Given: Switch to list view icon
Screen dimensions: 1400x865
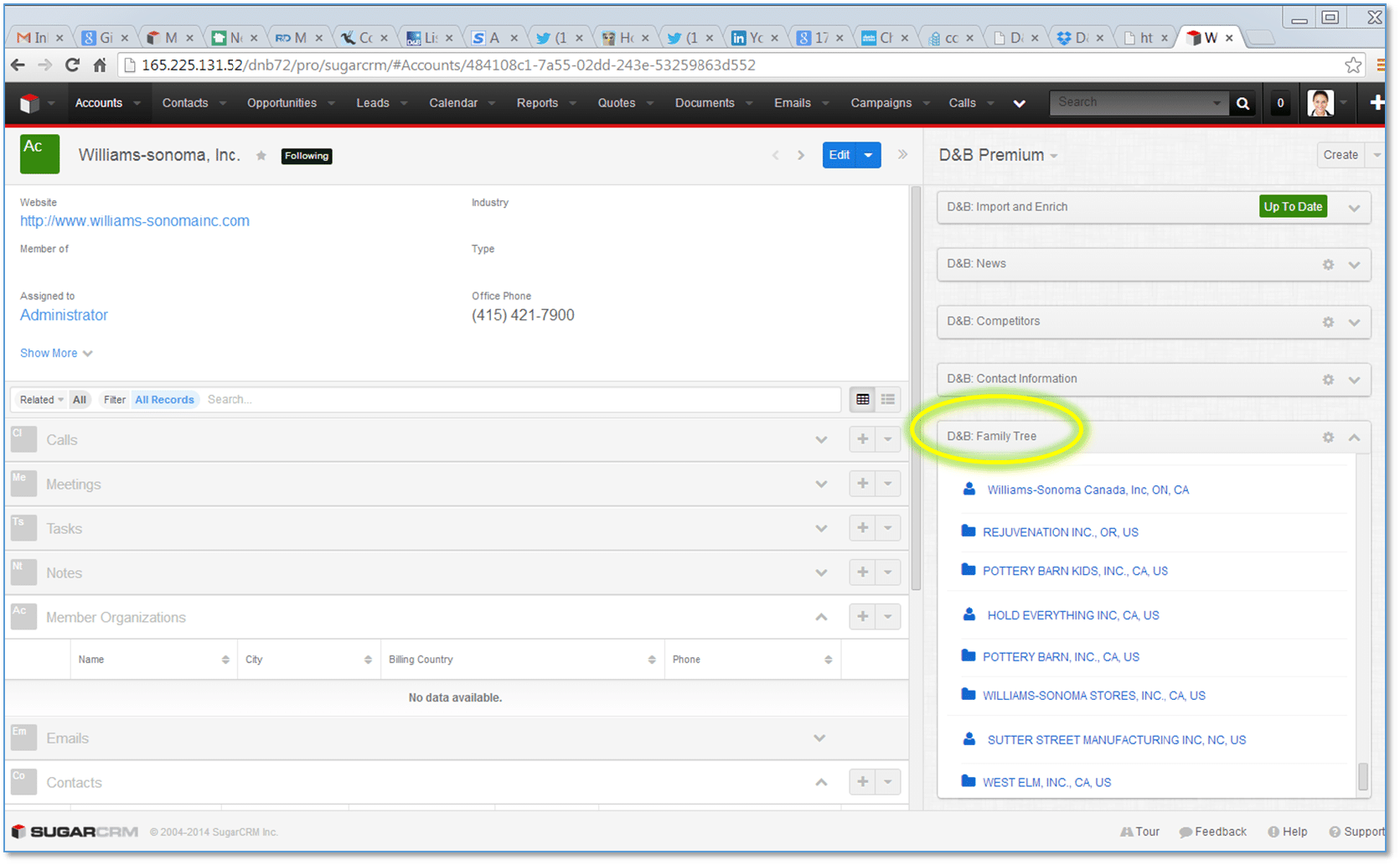Looking at the screenshot, I should tap(863, 400).
